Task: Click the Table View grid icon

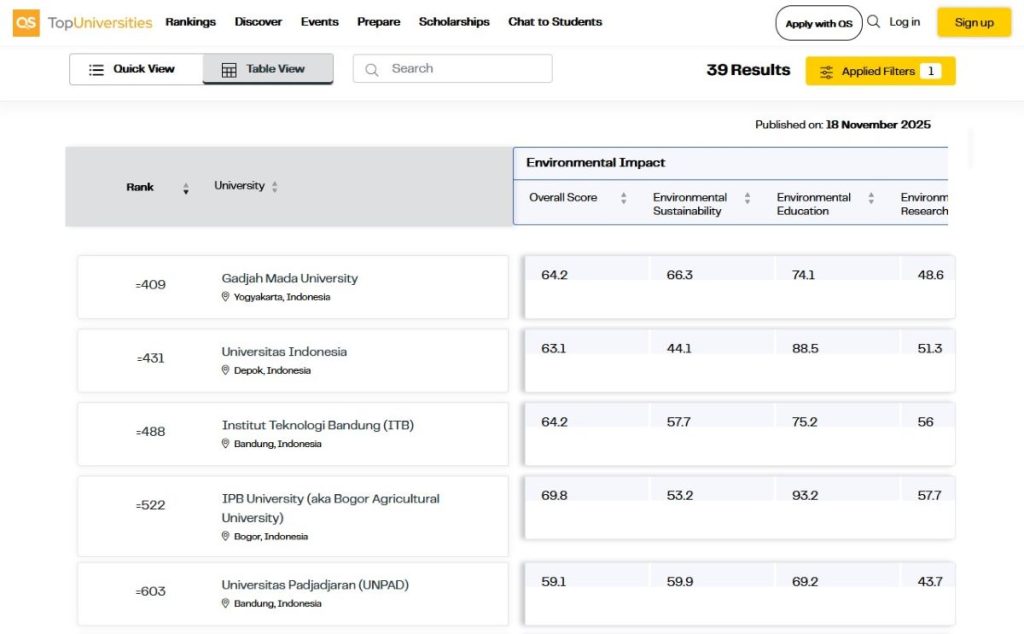Action: [229, 70]
